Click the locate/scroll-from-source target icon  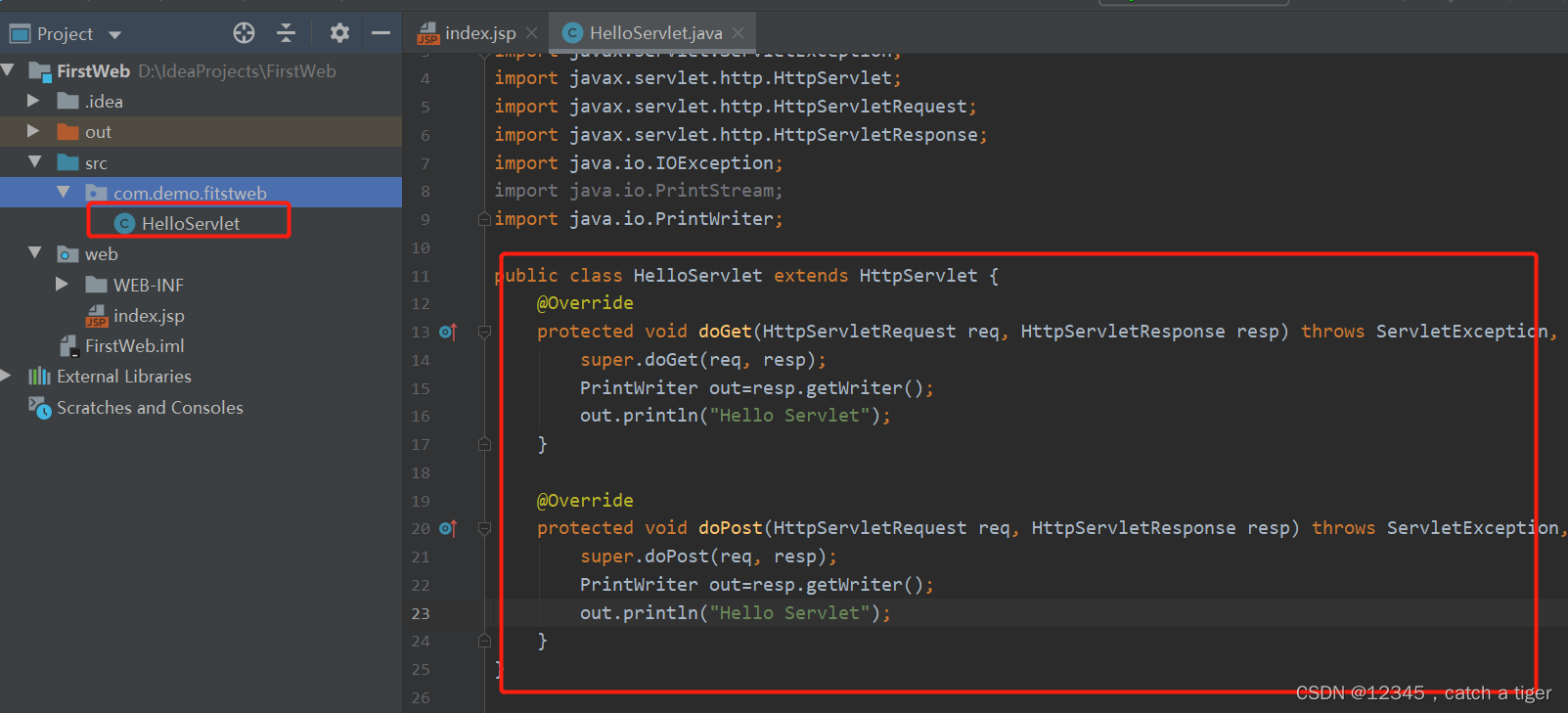(244, 33)
